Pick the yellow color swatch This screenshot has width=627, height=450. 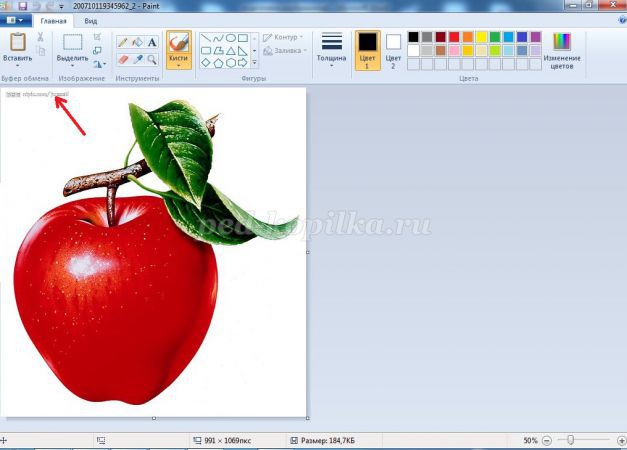coord(481,37)
